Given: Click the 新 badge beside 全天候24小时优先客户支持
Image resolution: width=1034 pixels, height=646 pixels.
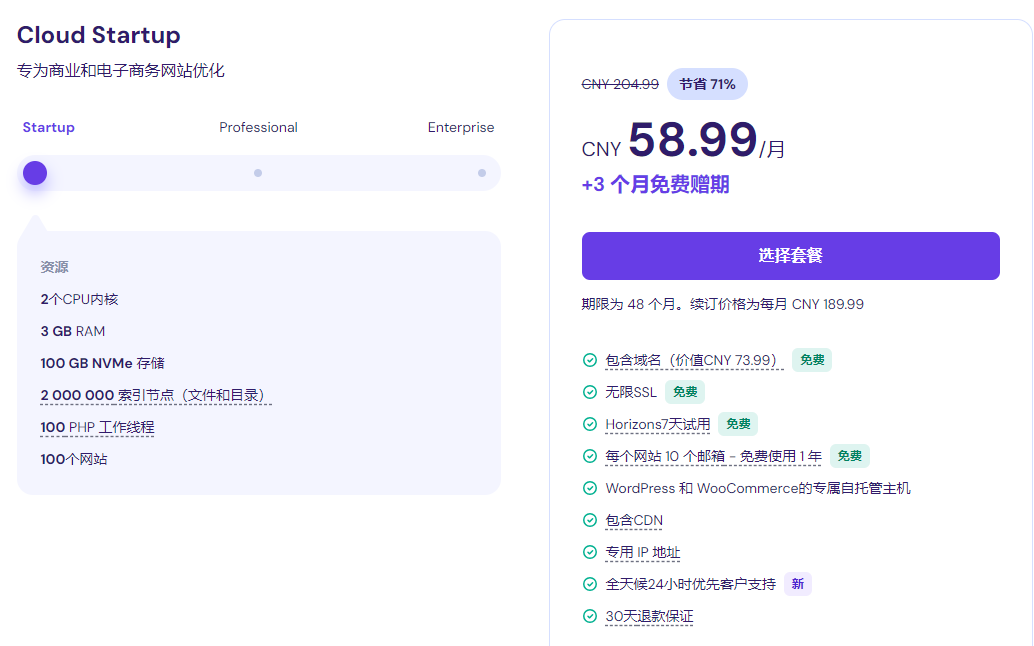Looking at the screenshot, I should [797, 584].
